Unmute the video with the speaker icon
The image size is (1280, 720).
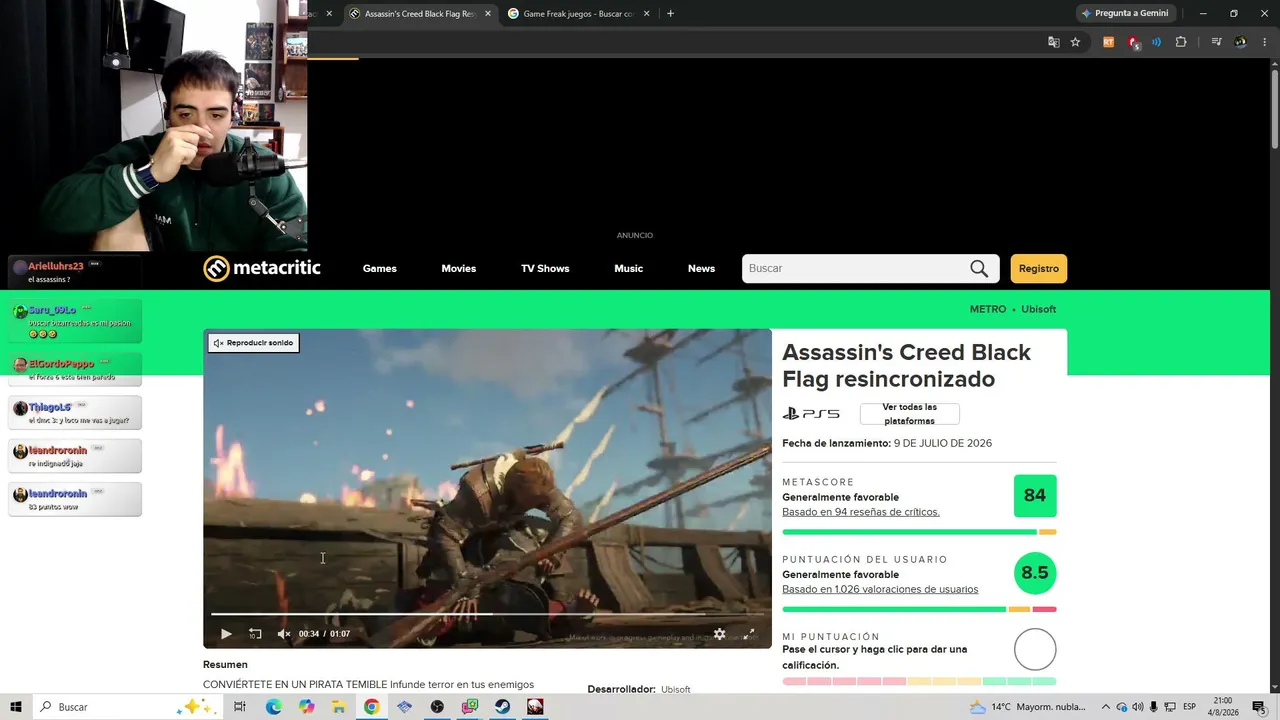click(x=284, y=634)
